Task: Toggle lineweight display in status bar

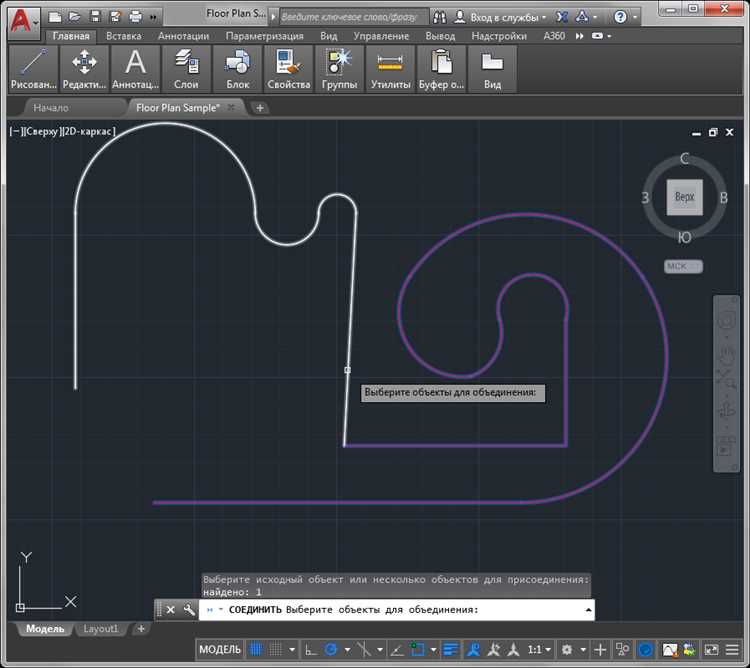Action: click(x=451, y=650)
